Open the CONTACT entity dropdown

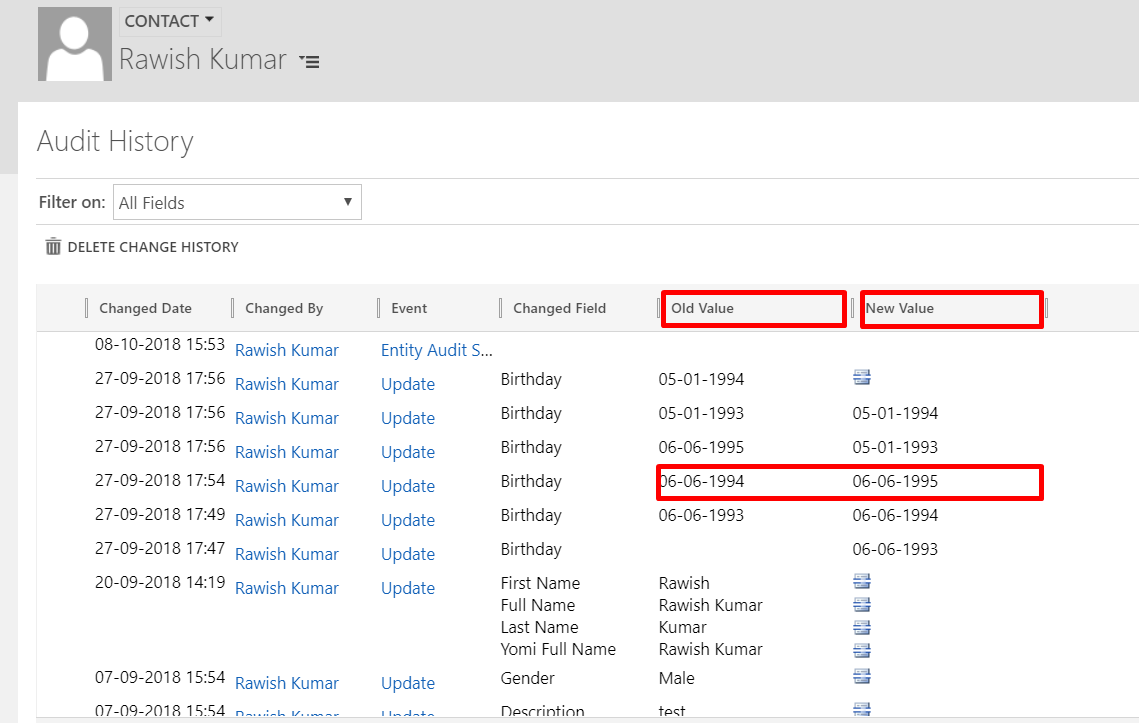tap(170, 21)
